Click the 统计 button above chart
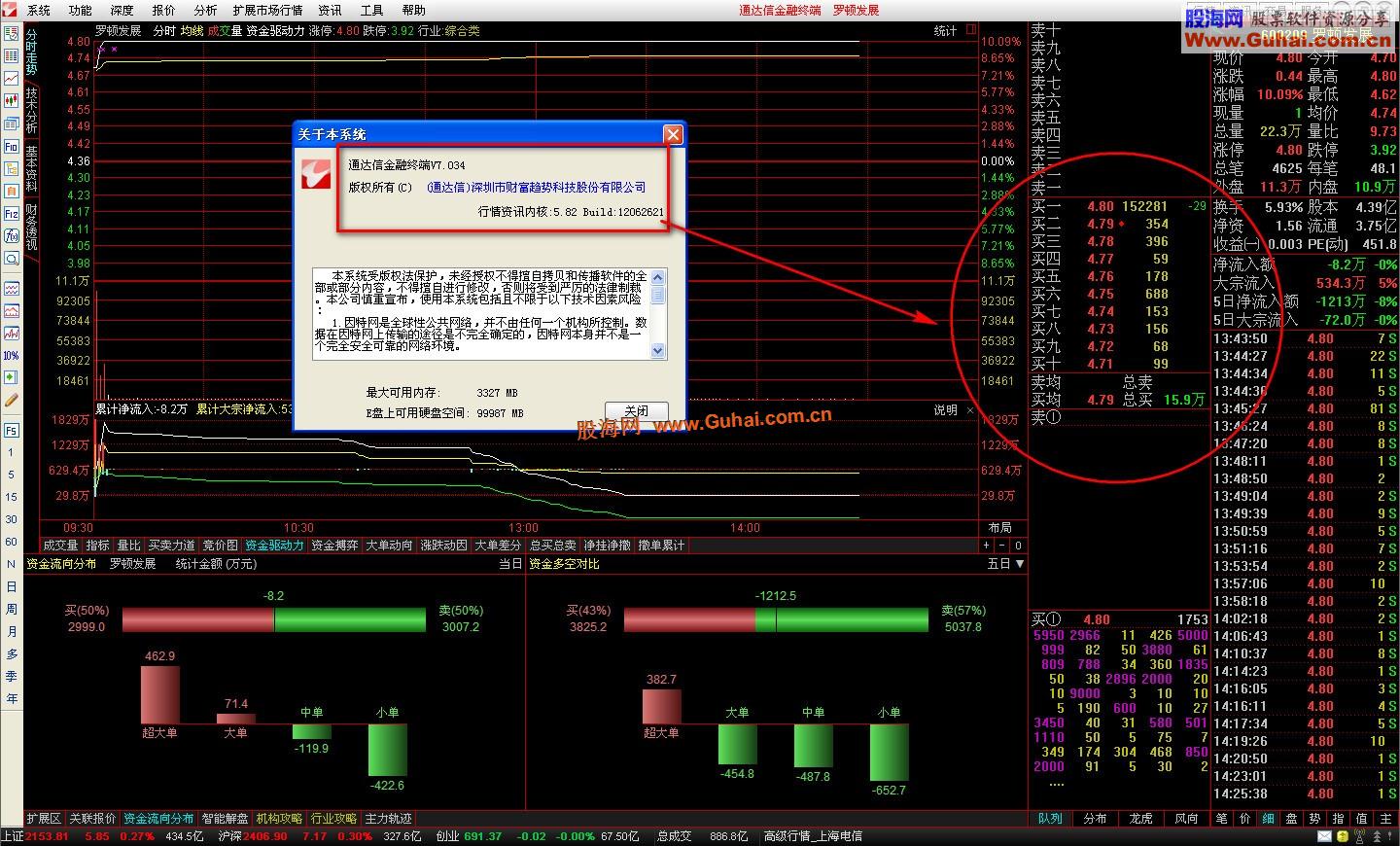 (945, 31)
